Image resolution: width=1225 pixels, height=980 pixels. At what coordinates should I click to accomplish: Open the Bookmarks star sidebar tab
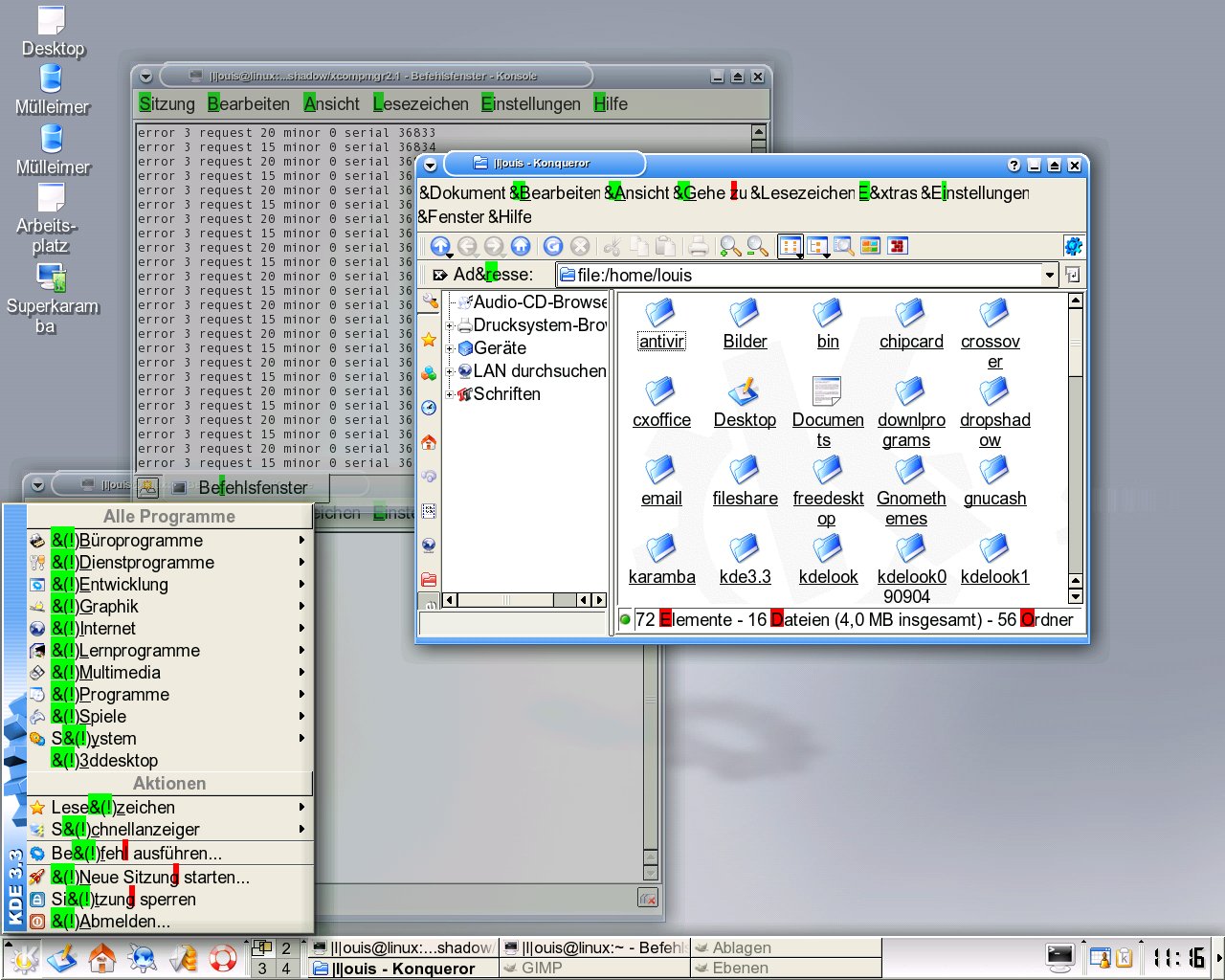429,339
